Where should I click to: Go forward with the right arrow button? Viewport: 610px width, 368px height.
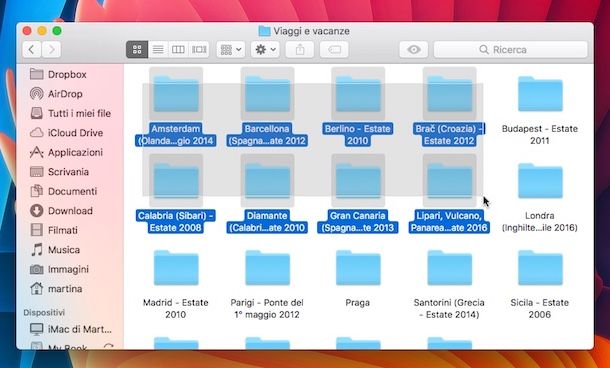(x=52, y=49)
